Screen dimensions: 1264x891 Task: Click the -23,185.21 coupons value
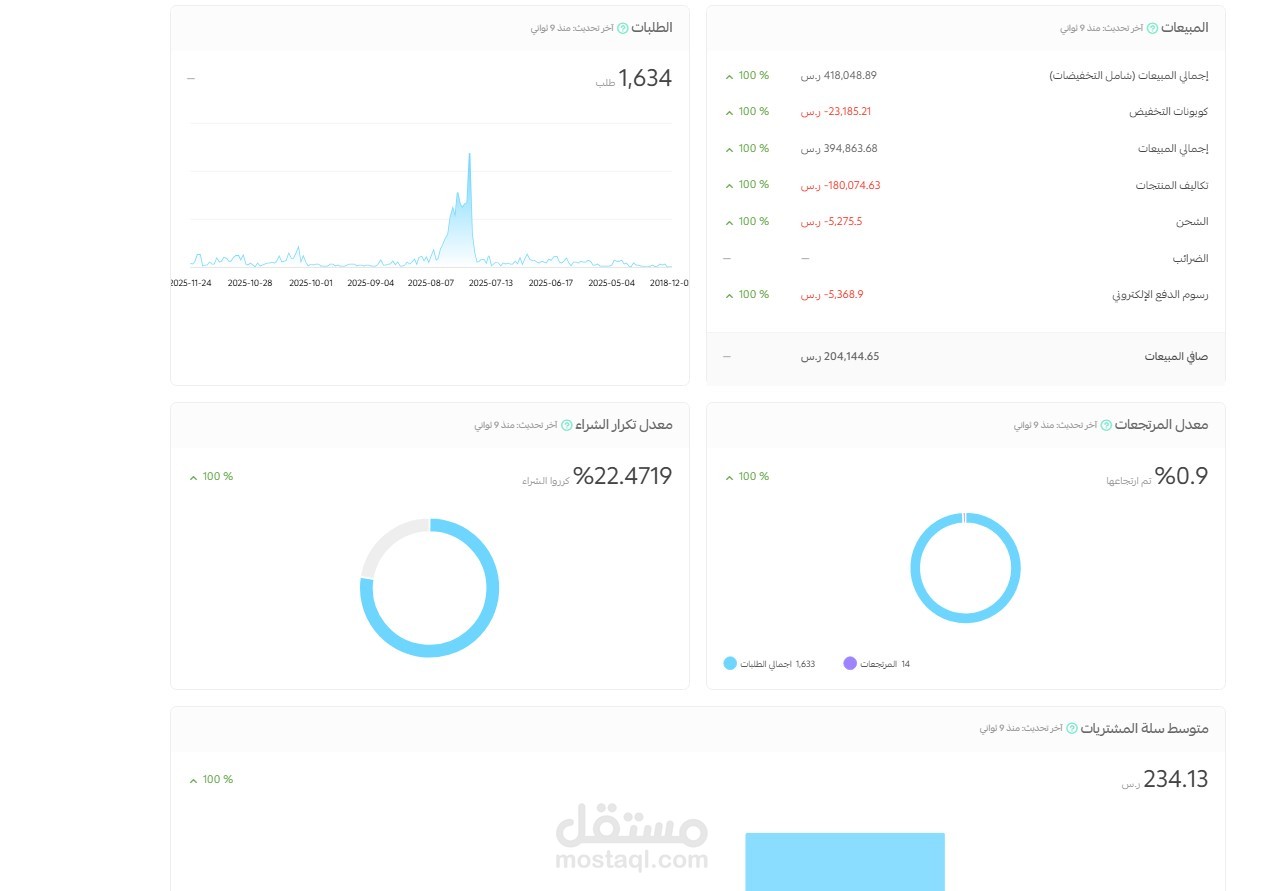pos(836,111)
